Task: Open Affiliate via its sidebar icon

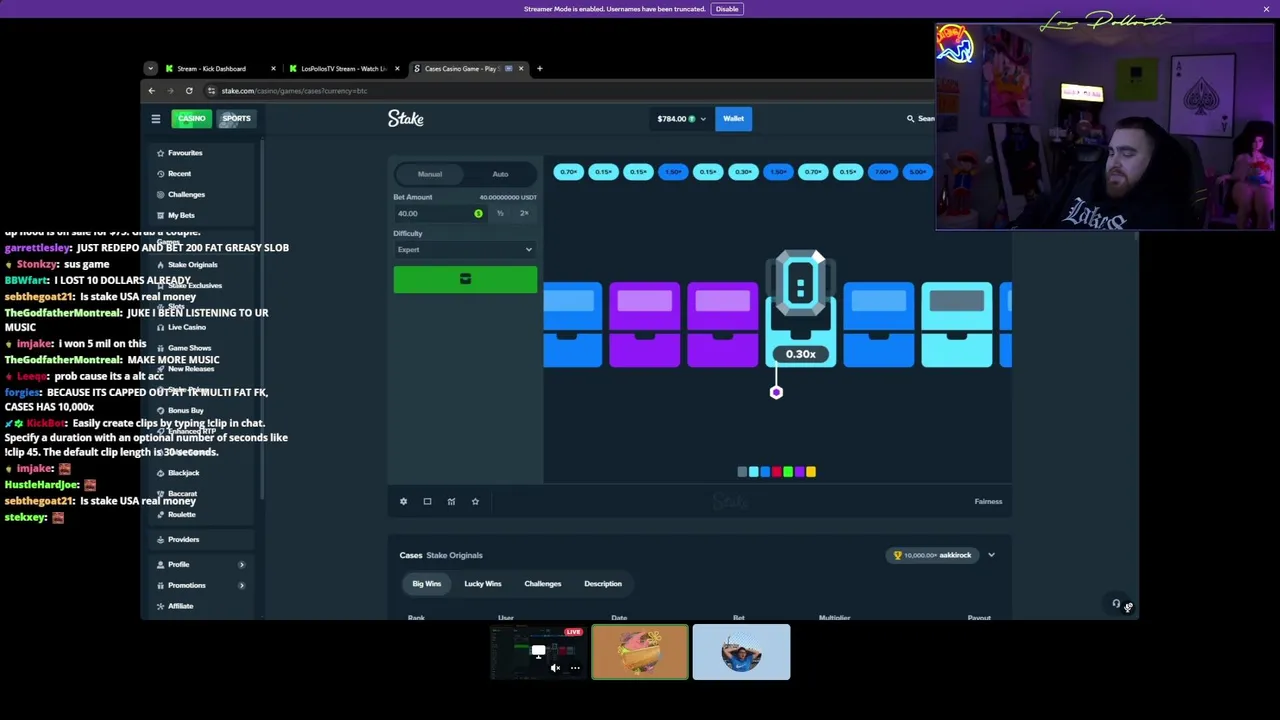Action: point(160,606)
